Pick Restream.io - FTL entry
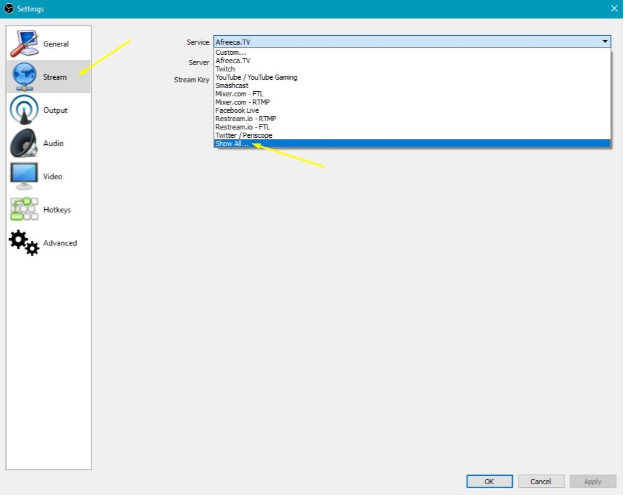 (x=412, y=127)
